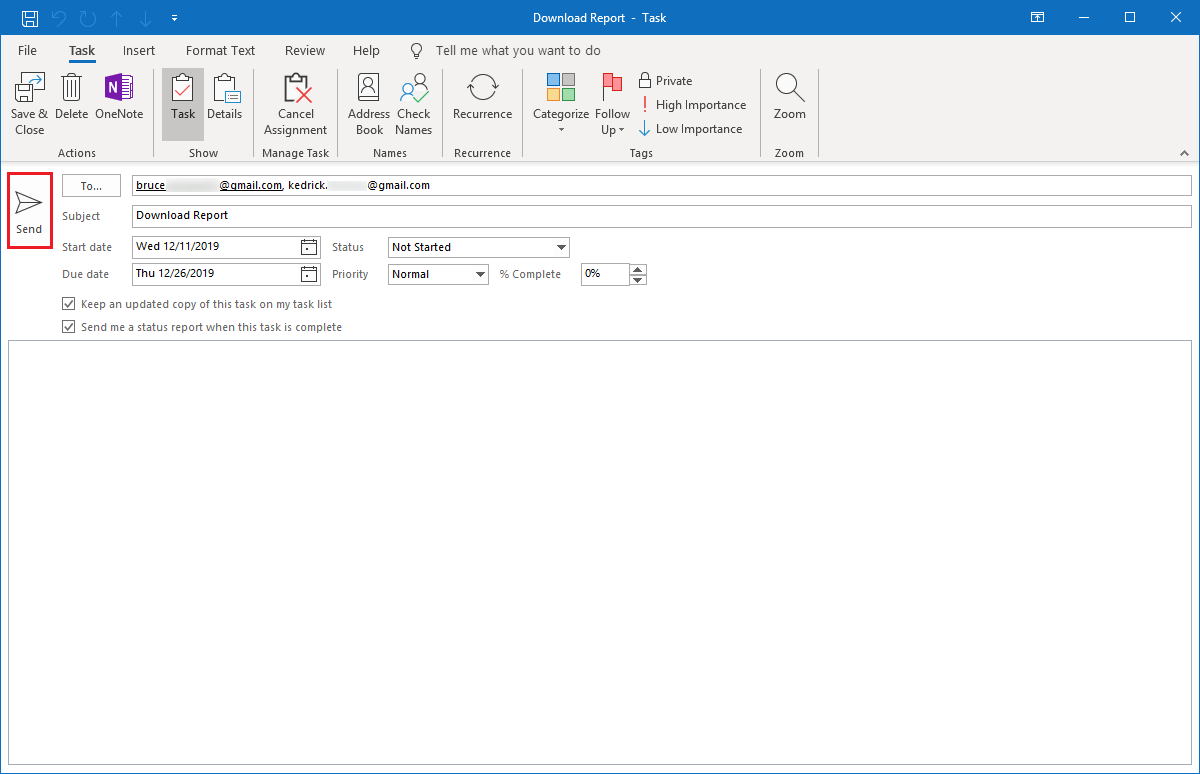Viewport: 1200px width, 774px height.
Task: Click the % Complete field
Action: coord(605,274)
